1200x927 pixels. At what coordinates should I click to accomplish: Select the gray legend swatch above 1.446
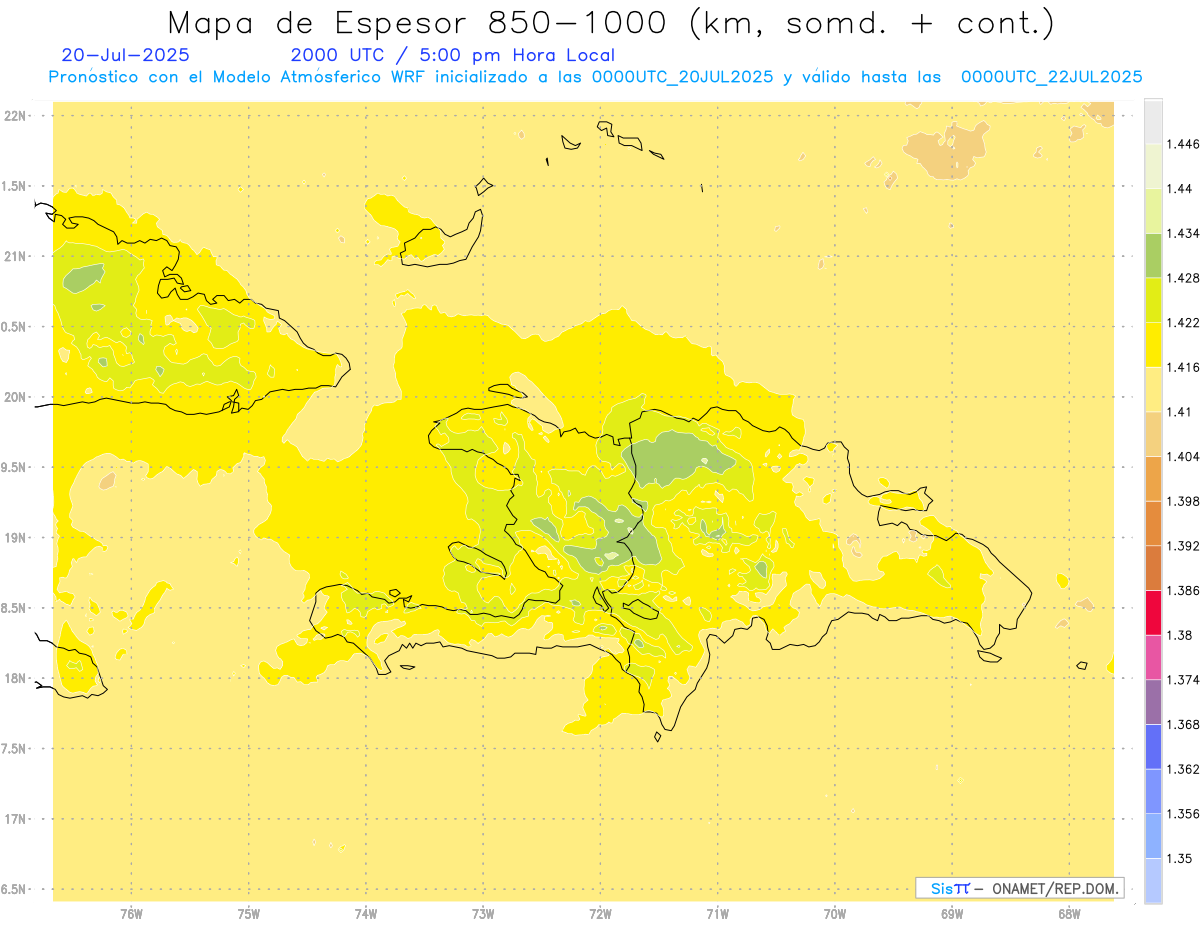click(x=1153, y=121)
